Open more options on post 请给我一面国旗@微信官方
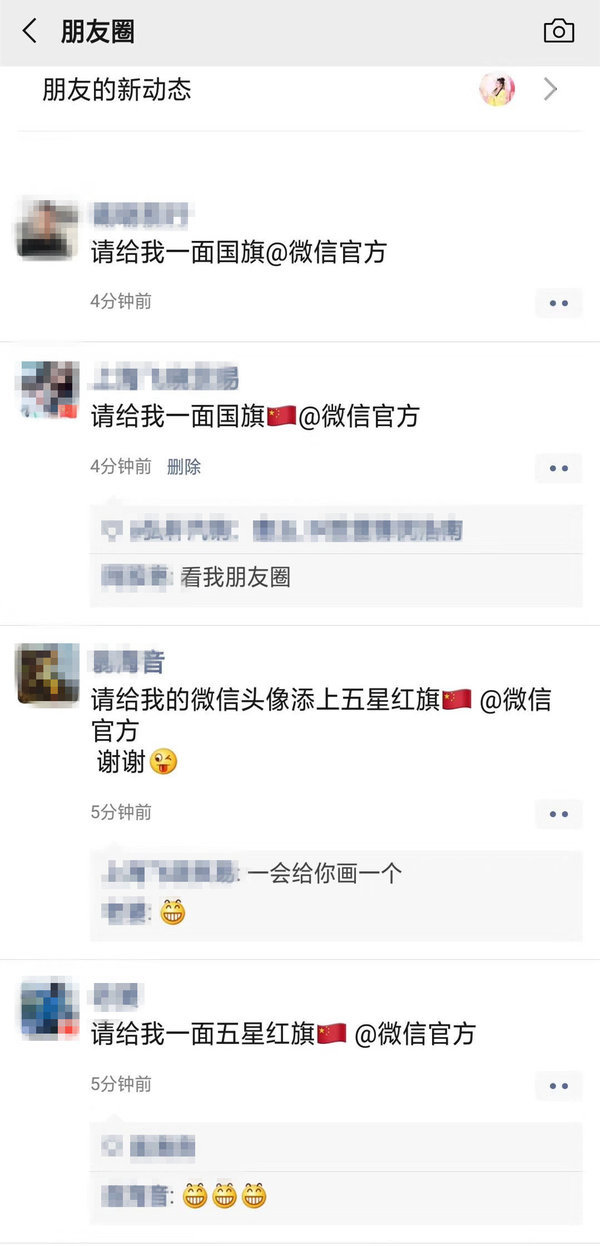The width and height of the screenshot is (600, 1246). coord(558,303)
